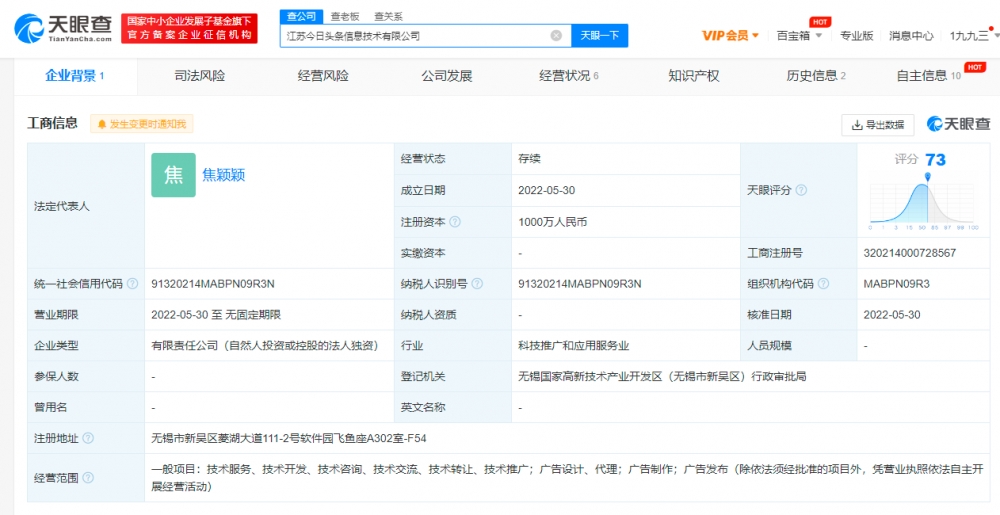Open the 专业版 link
The width and height of the screenshot is (1000, 515).
[857, 36]
